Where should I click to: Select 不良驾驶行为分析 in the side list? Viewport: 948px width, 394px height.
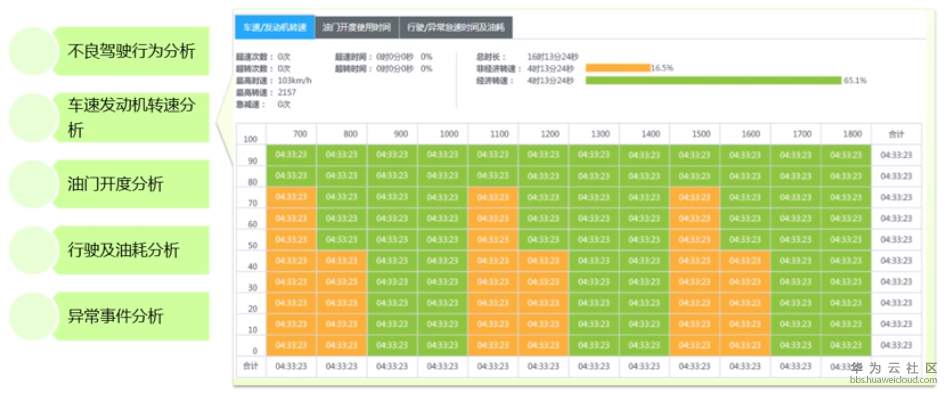point(131,51)
